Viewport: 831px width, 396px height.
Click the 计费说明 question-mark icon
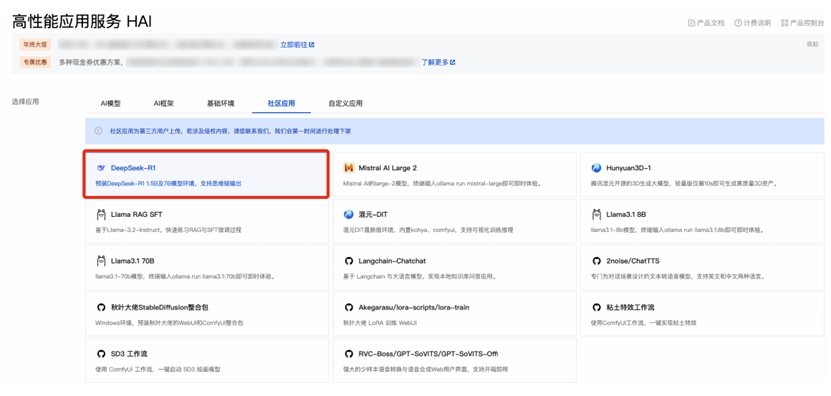tap(737, 23)
